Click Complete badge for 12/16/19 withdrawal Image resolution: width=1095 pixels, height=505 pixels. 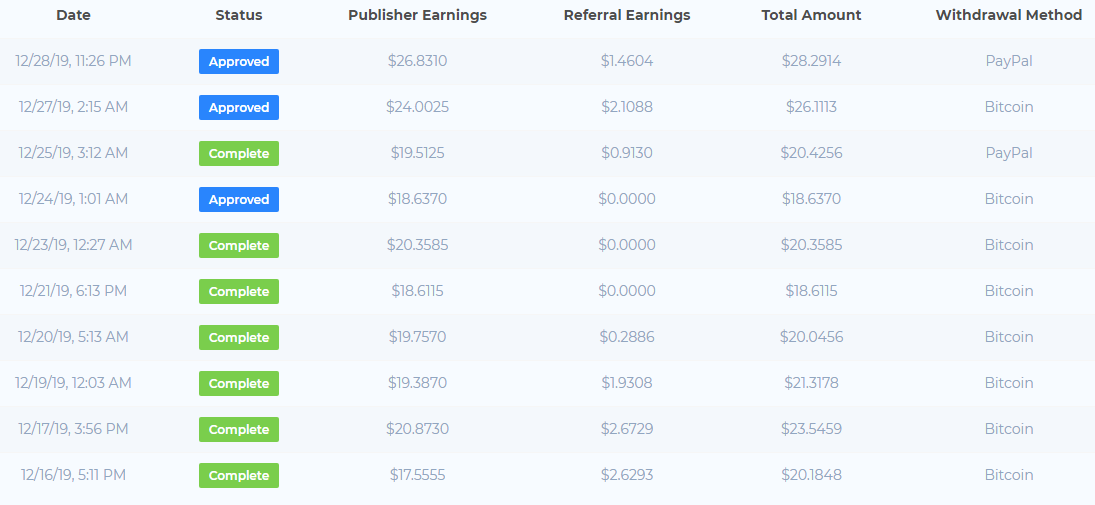[239, 475]
